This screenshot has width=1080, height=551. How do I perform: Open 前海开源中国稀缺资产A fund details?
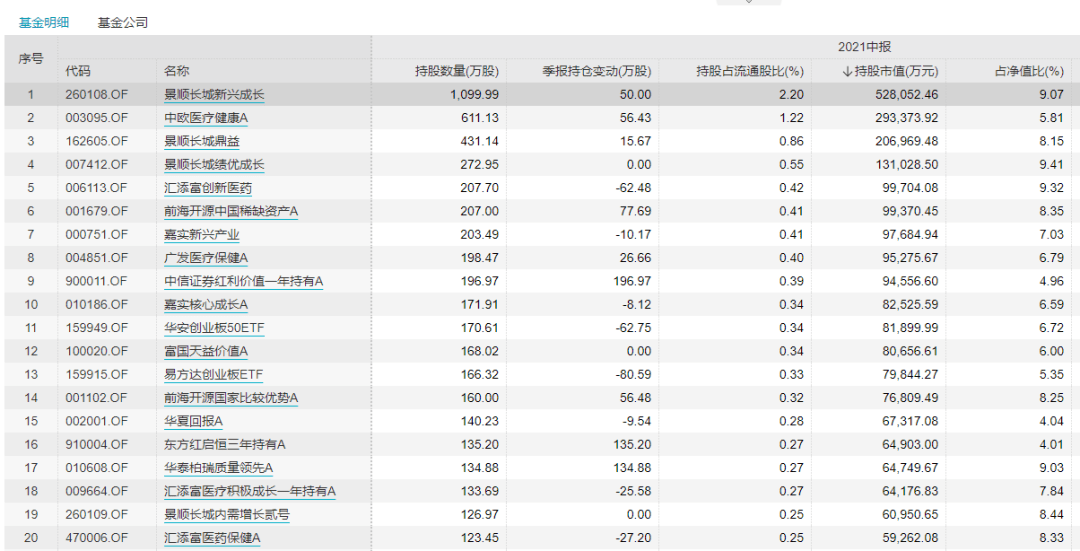click(231, 211)
